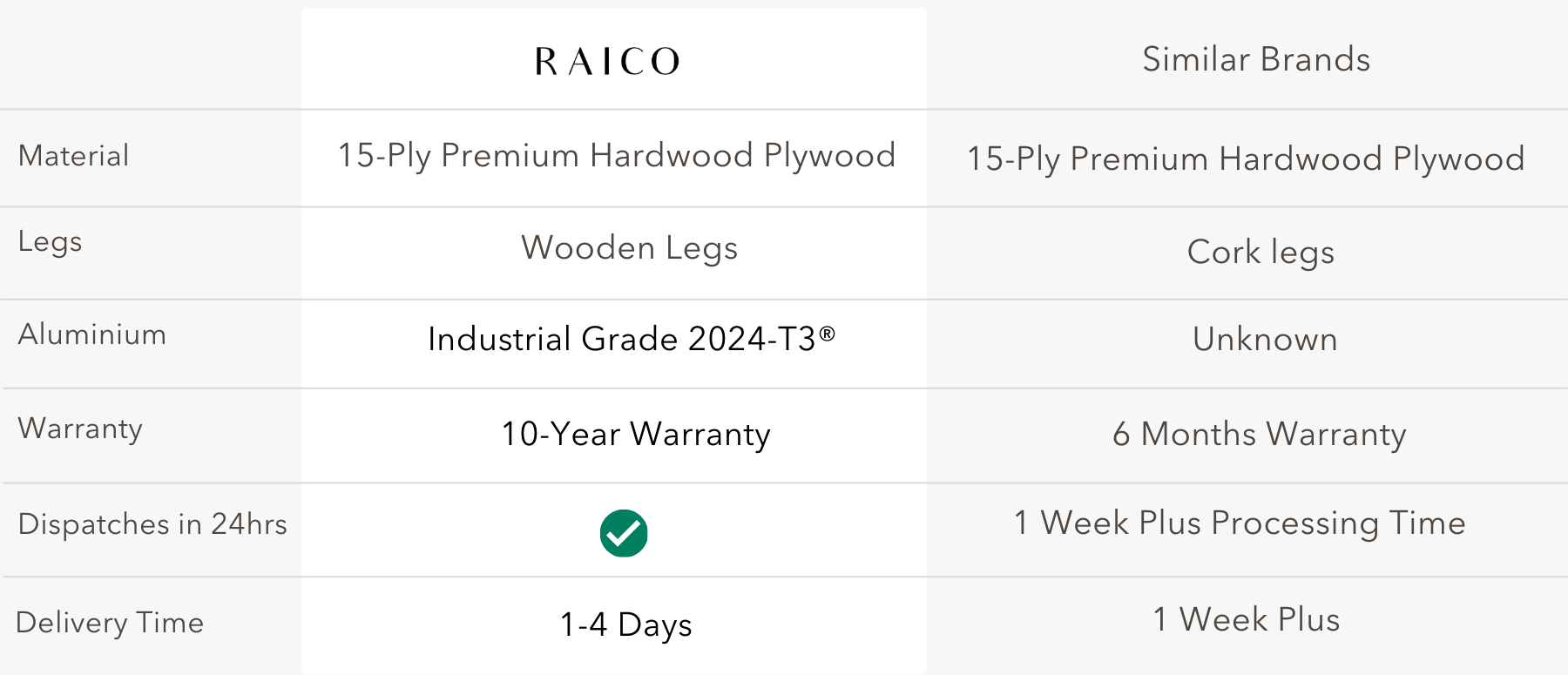The width and height of the screenshot is (1568, 675).
Task: Click the Unknown aluminium value
Action: click(x=1265, y=340)
